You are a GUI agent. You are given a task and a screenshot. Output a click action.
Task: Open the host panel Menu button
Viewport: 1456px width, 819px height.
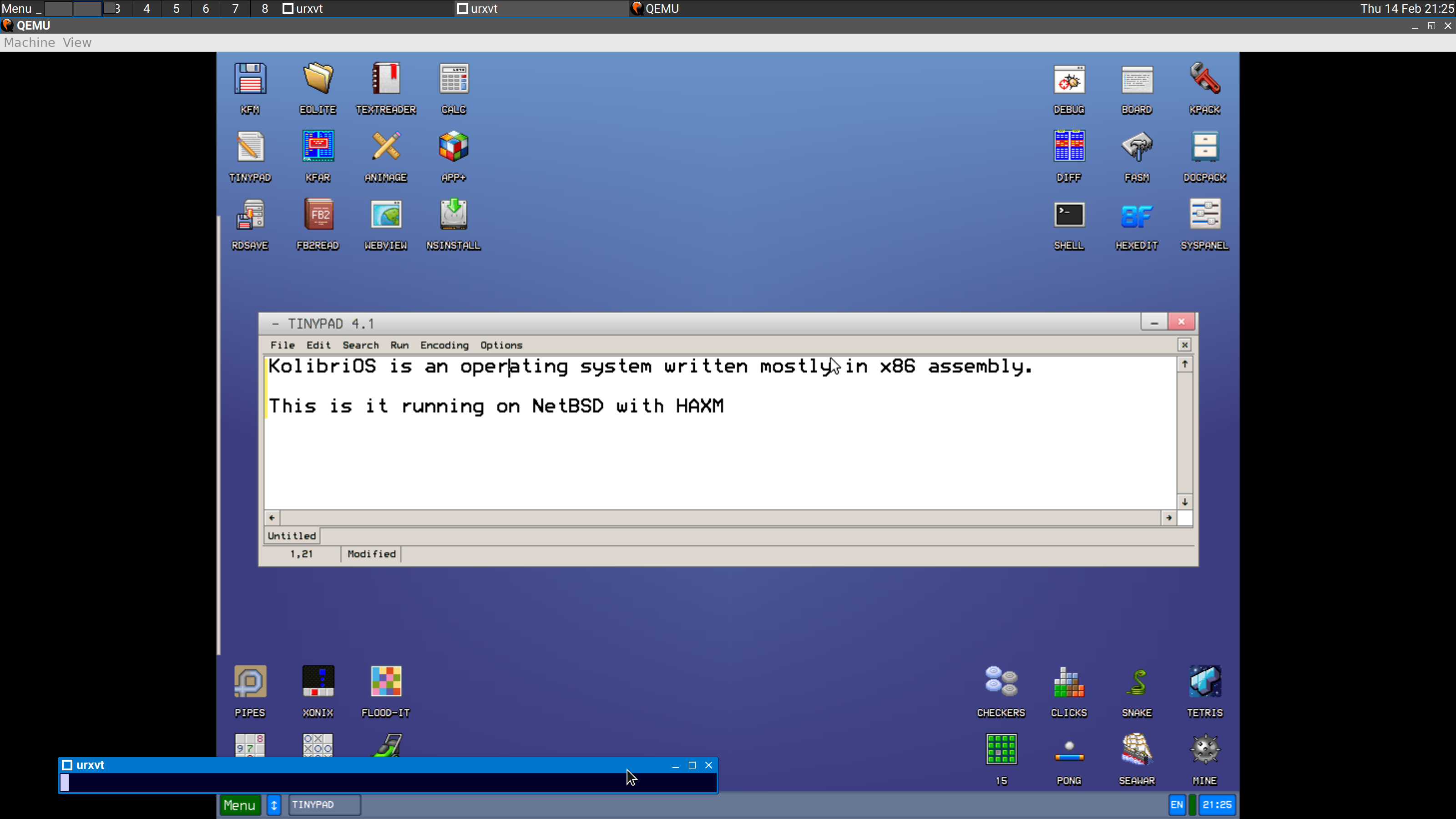(x=16, y=9)
